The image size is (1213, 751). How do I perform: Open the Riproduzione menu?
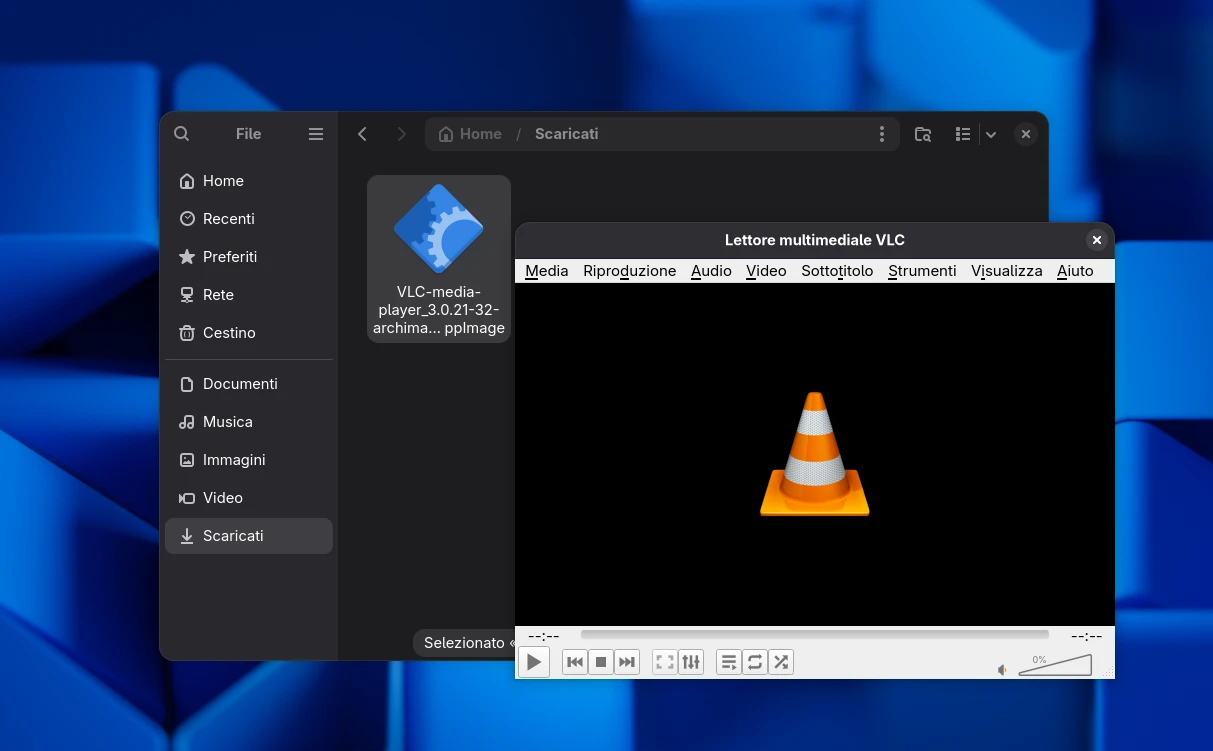point(629,270)
